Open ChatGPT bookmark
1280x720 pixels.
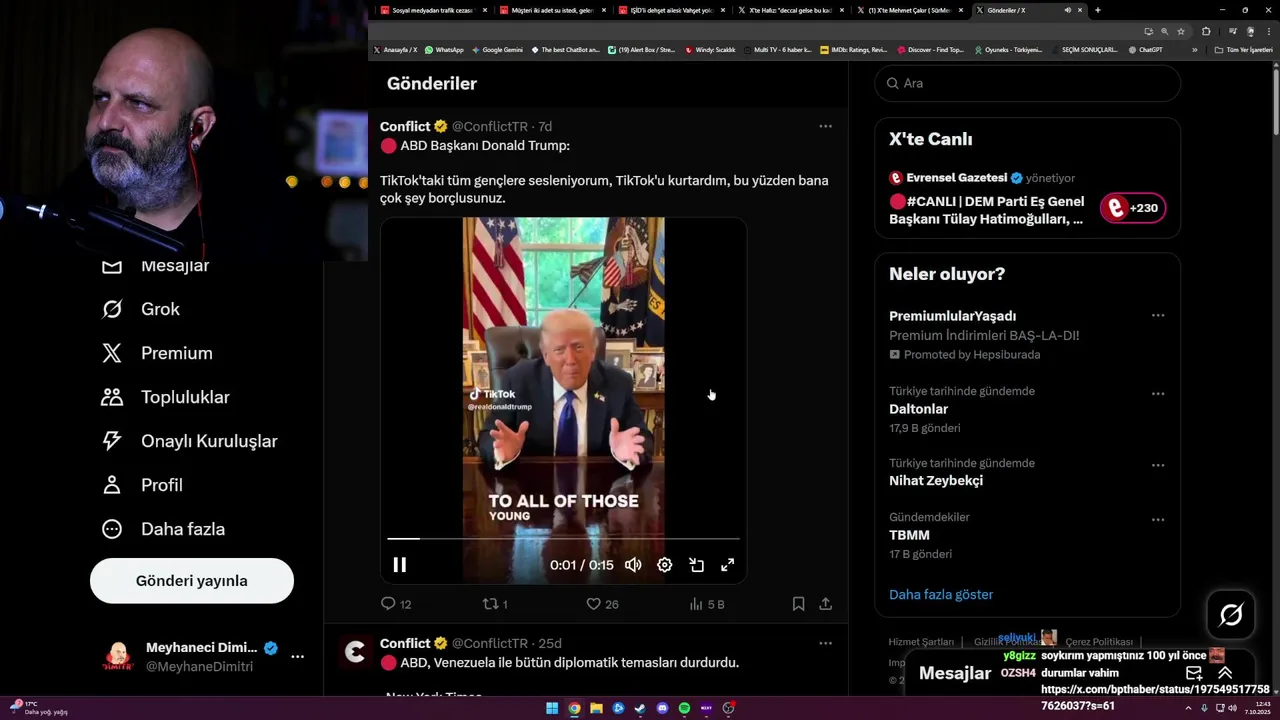coord(1146,50)
